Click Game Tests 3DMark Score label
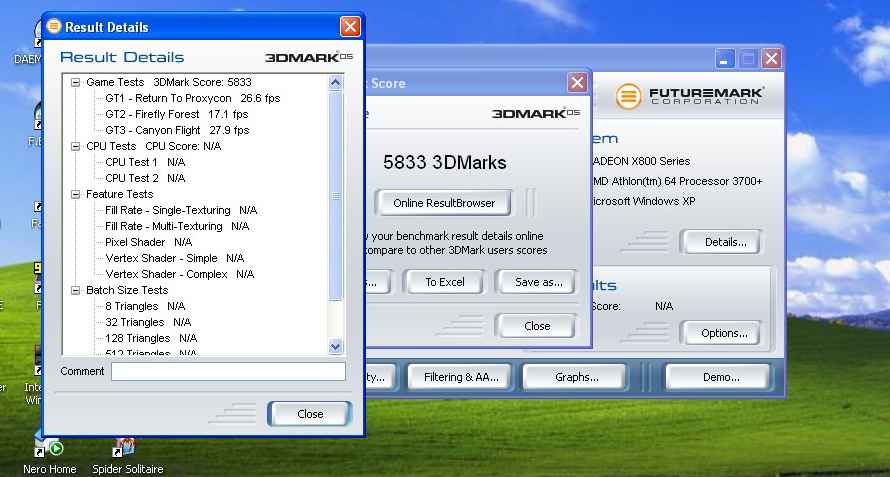The width and height of the screenshot is (890, 477). coord(169,82)
